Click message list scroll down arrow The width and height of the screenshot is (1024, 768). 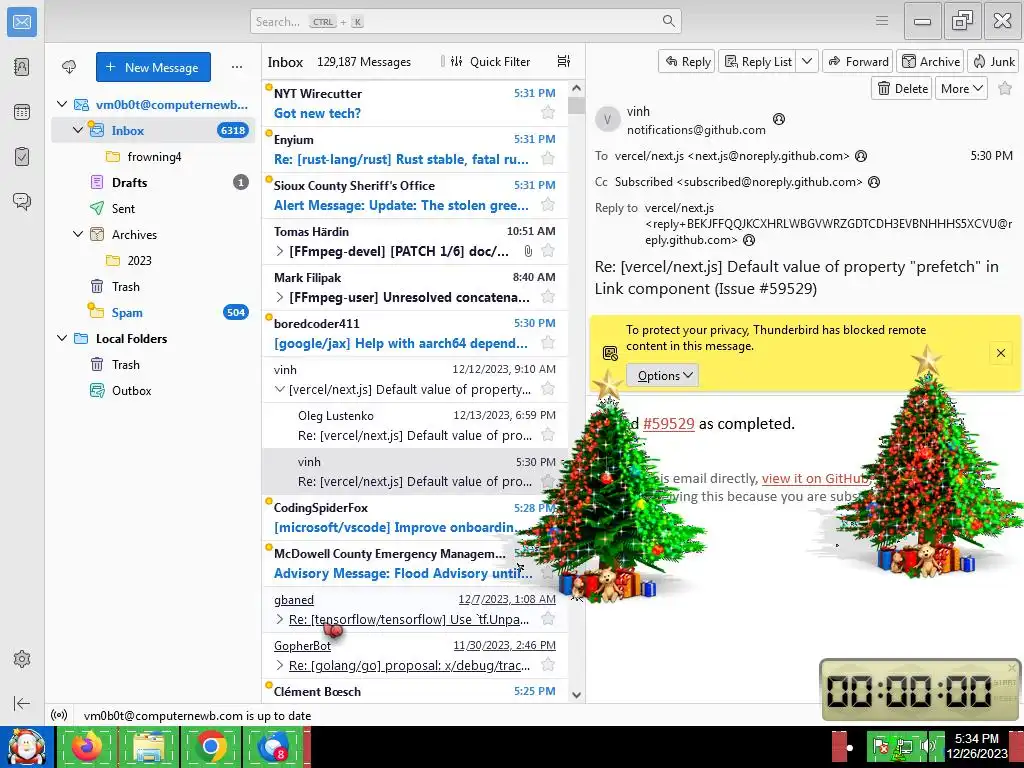(x=577, y=695)
